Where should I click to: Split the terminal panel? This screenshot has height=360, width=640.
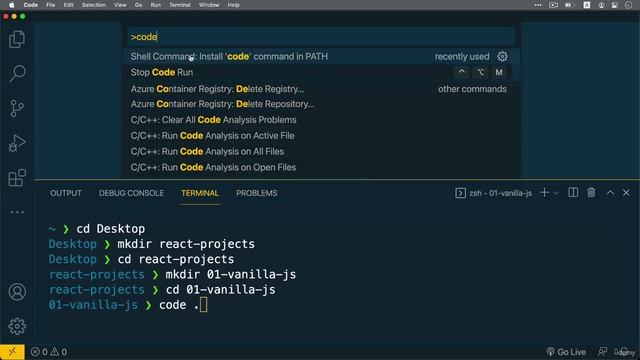(573, 193)
